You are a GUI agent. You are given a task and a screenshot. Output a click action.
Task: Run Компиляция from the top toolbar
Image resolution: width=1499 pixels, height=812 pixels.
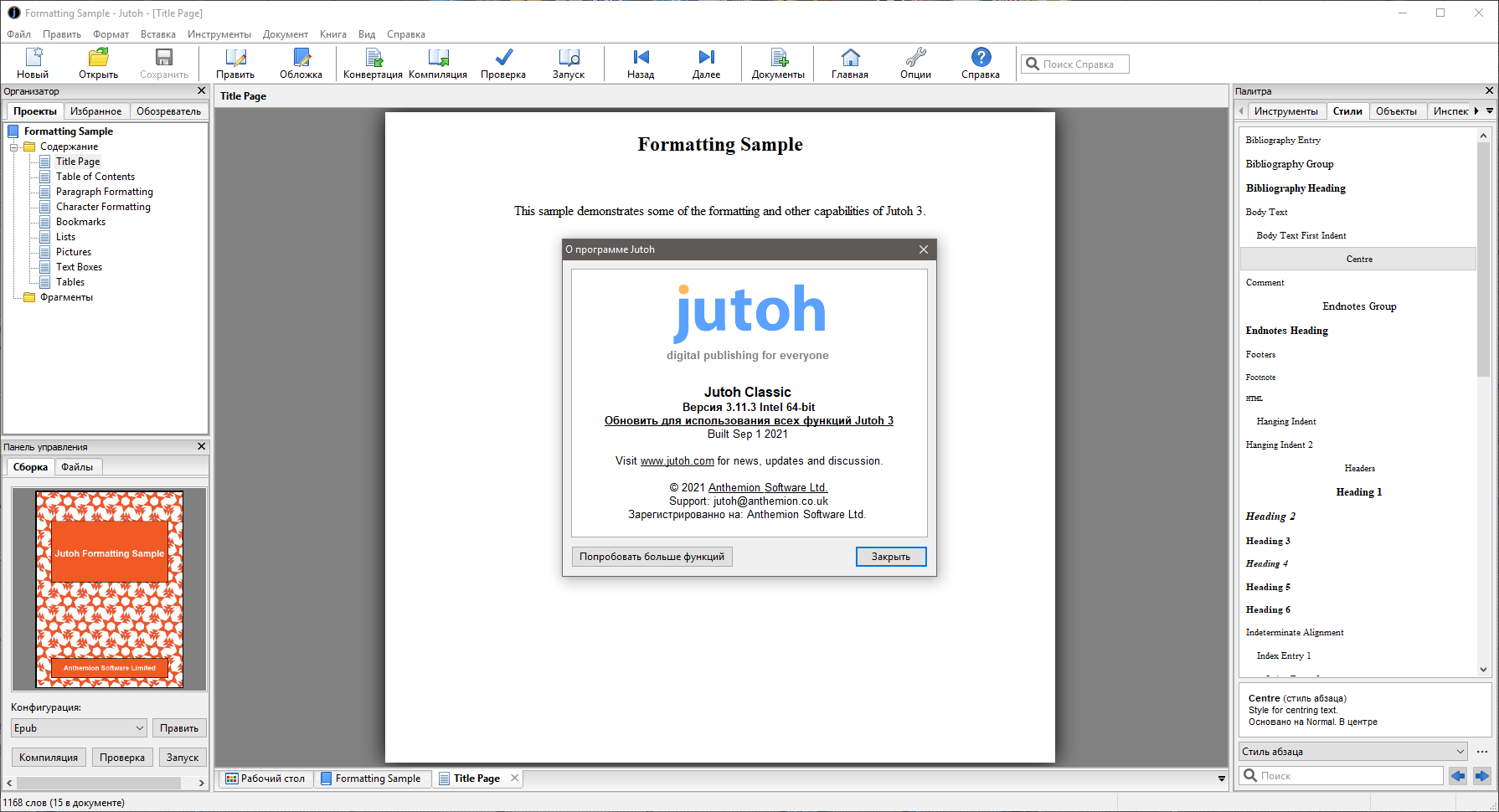pyautogui.click(x=438, y=59)
